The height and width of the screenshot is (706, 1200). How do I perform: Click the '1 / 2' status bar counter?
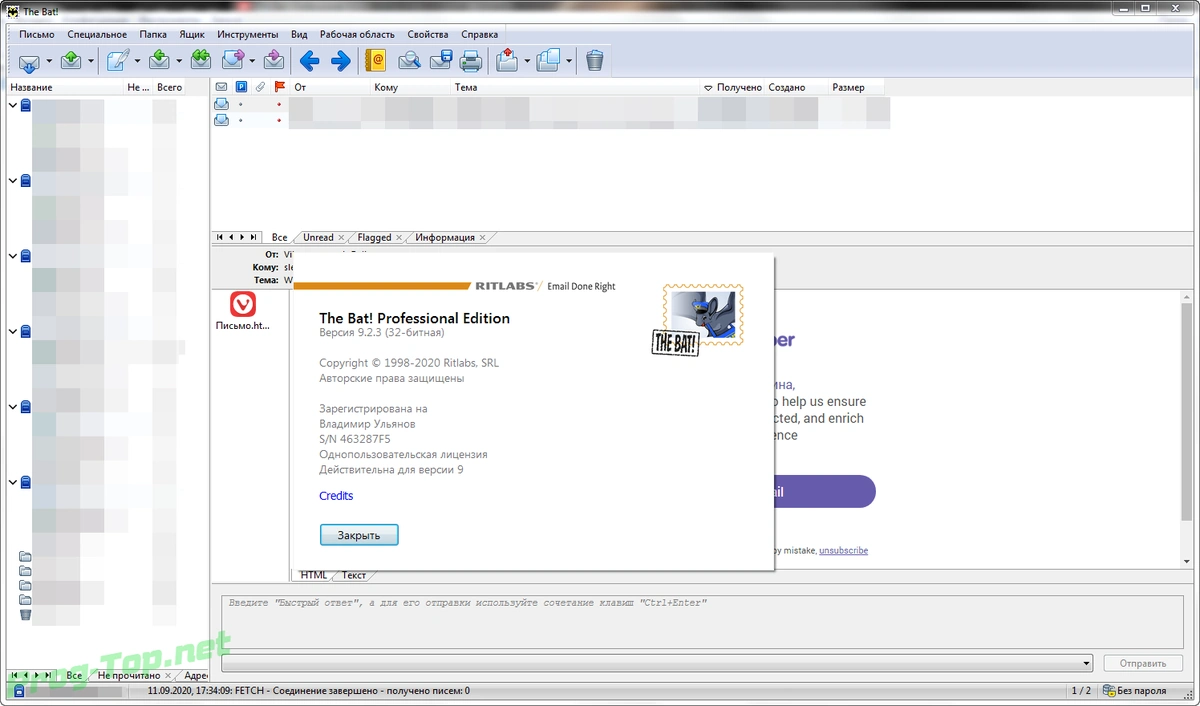click(x=1081, y=691)
